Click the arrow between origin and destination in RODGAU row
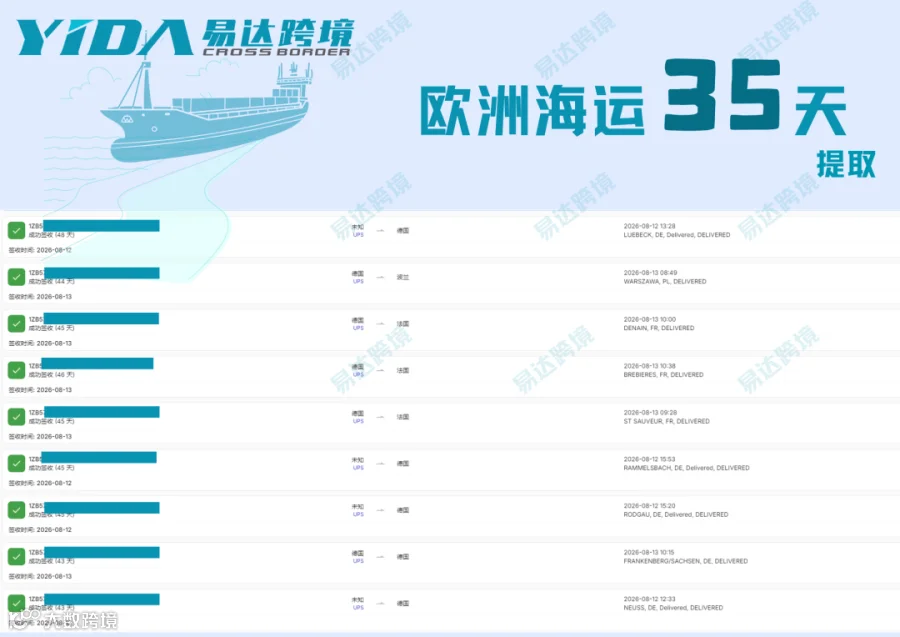Viewport: 900px width, 637px height. (x=380, y=510)
